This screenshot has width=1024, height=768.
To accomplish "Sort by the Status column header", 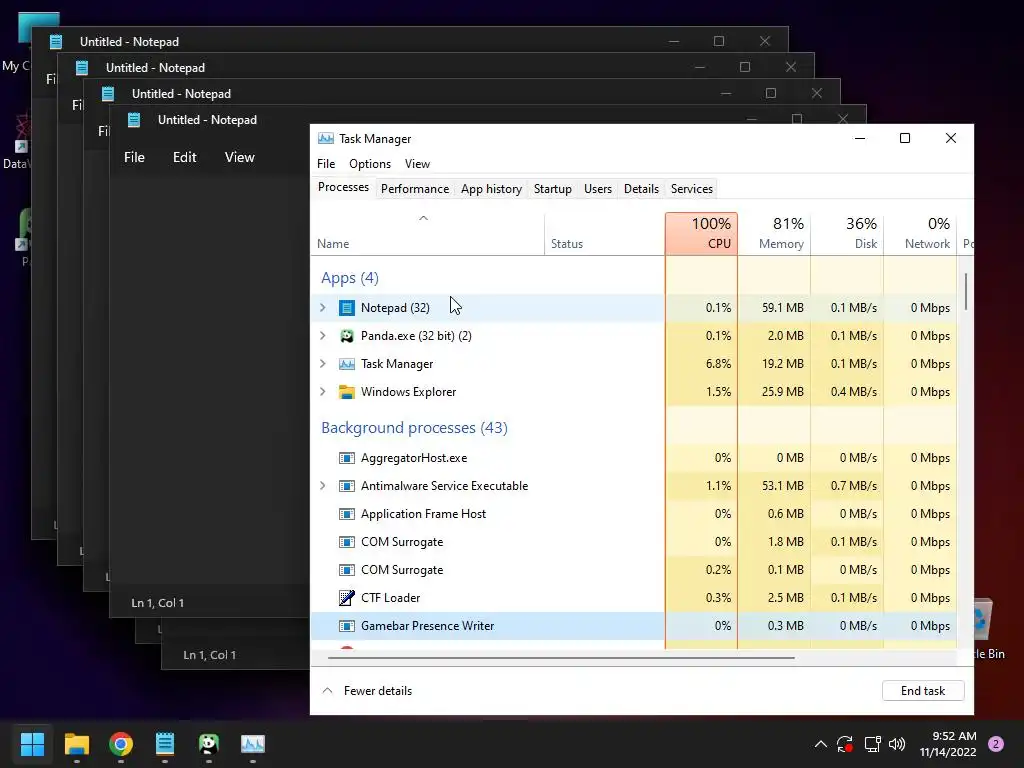I will (x=605, y=233).
